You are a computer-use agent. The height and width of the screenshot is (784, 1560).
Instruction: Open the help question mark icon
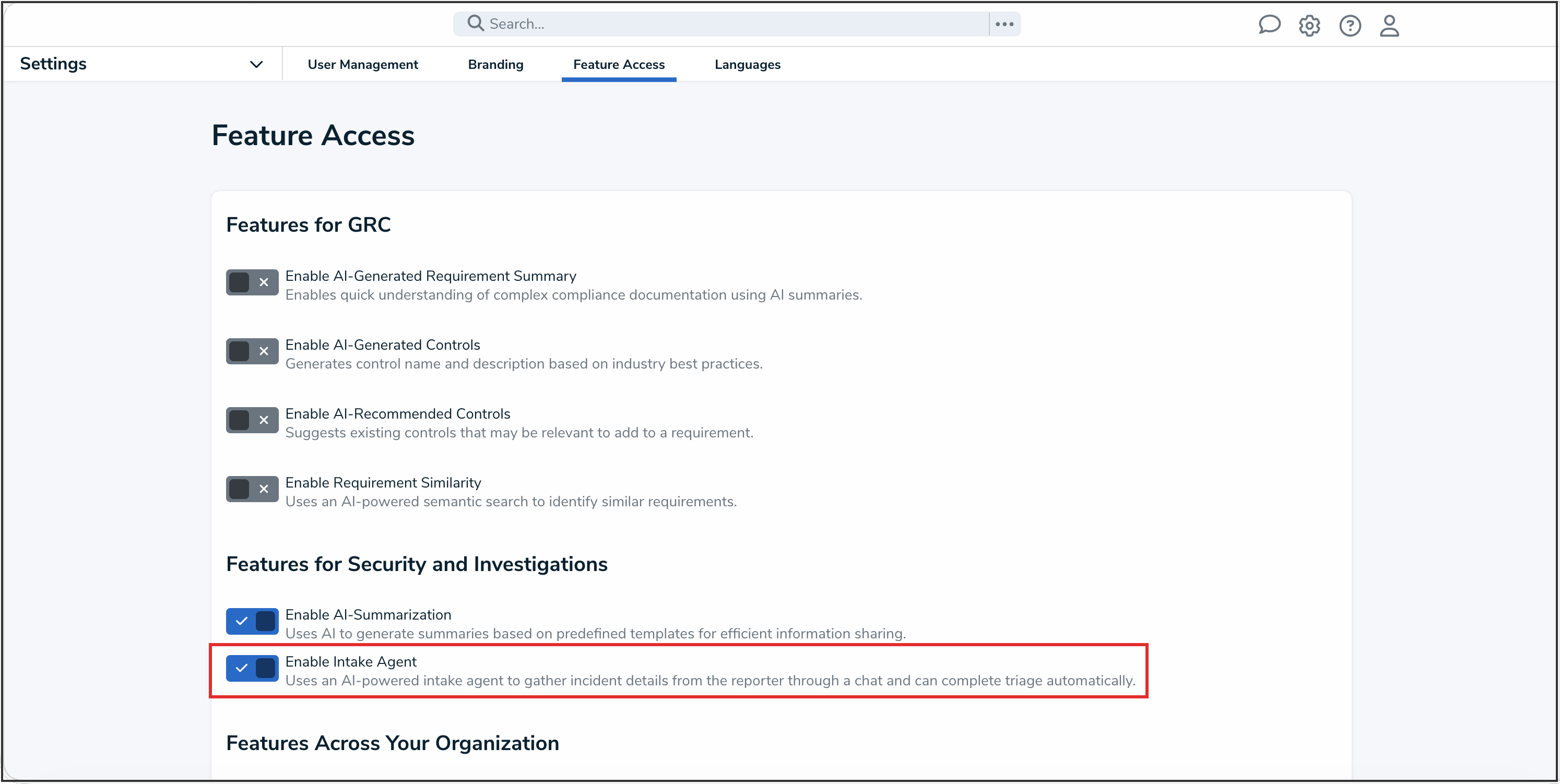(x=1349, y=26)
